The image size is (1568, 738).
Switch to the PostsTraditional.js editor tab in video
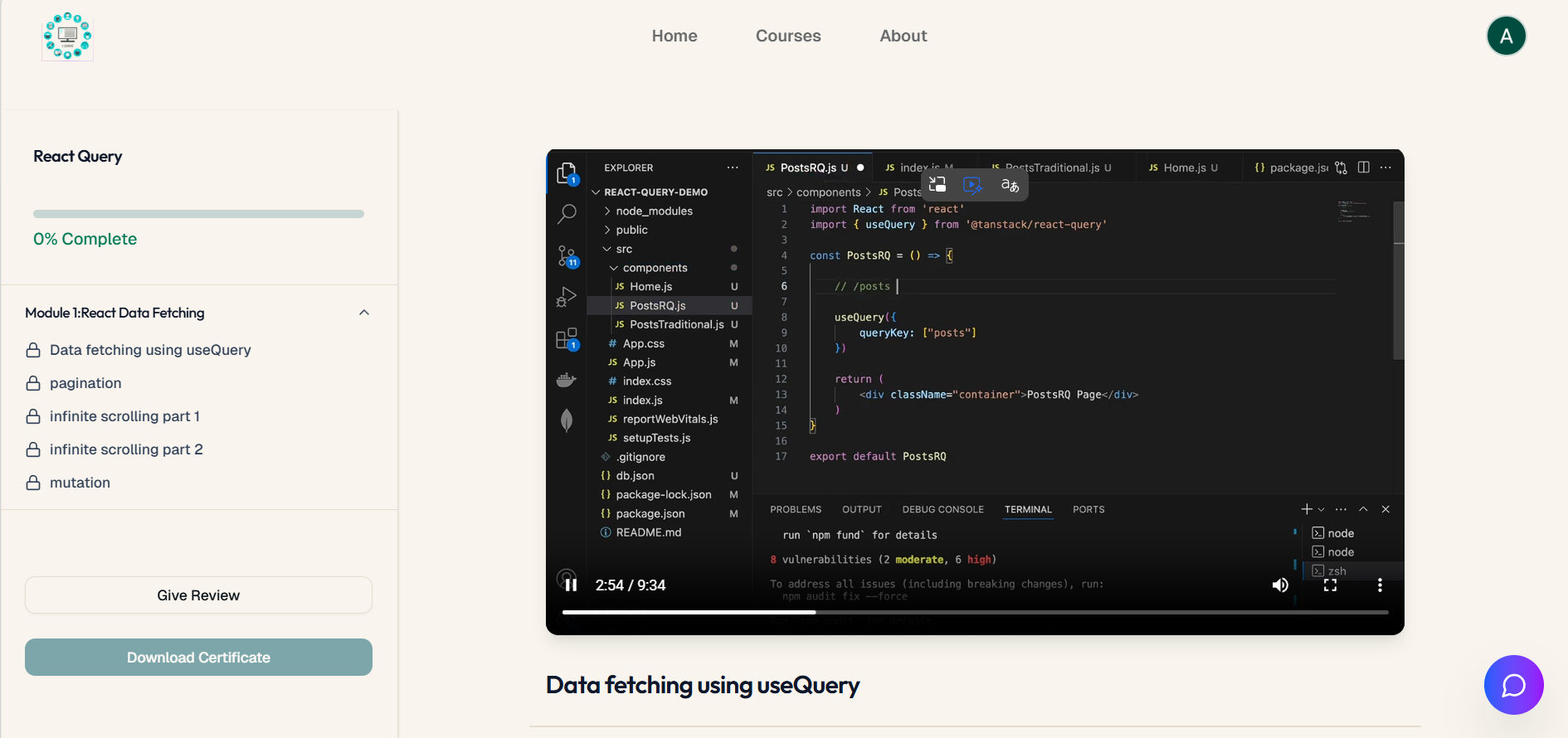[x=1051, y=168]
